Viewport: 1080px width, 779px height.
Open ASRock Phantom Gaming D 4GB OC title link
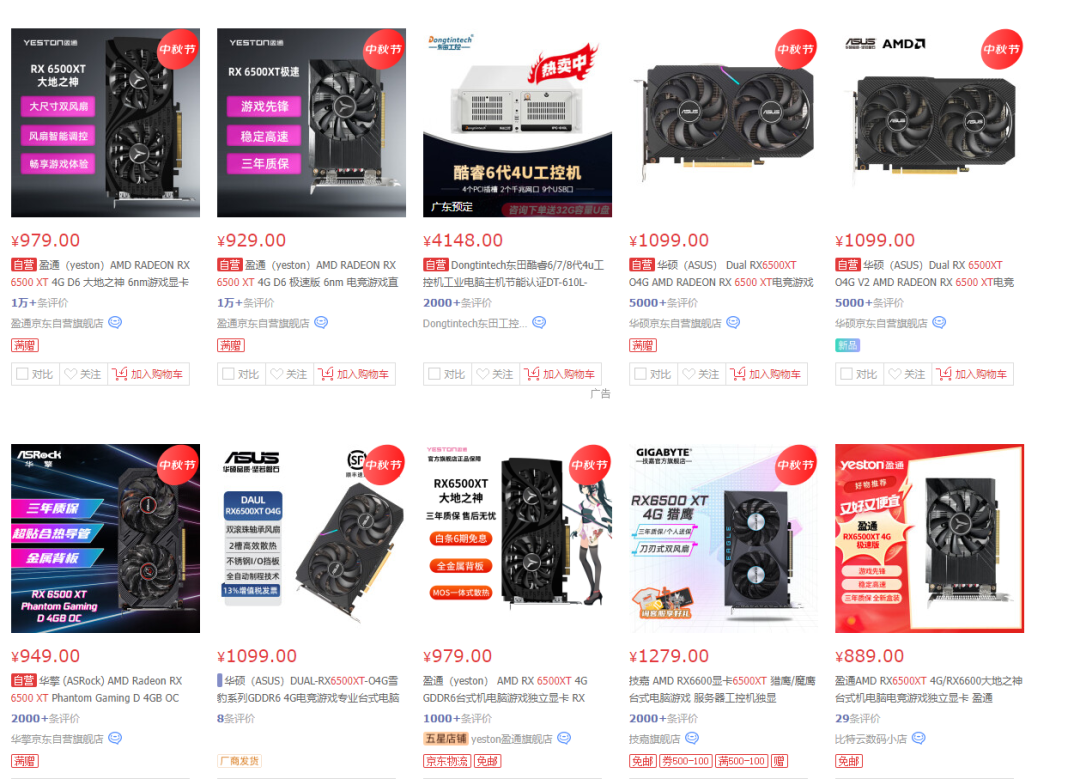[96, 689]
